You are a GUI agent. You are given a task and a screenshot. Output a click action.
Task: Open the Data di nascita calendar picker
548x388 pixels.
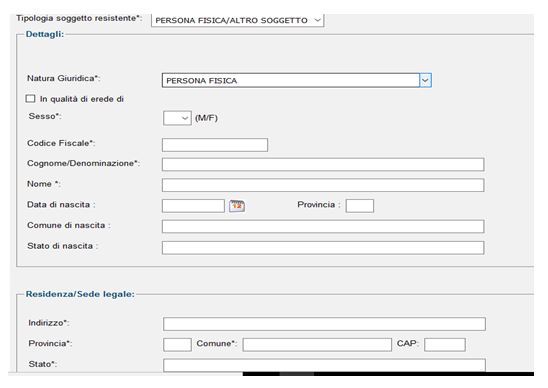coord(237,206)
